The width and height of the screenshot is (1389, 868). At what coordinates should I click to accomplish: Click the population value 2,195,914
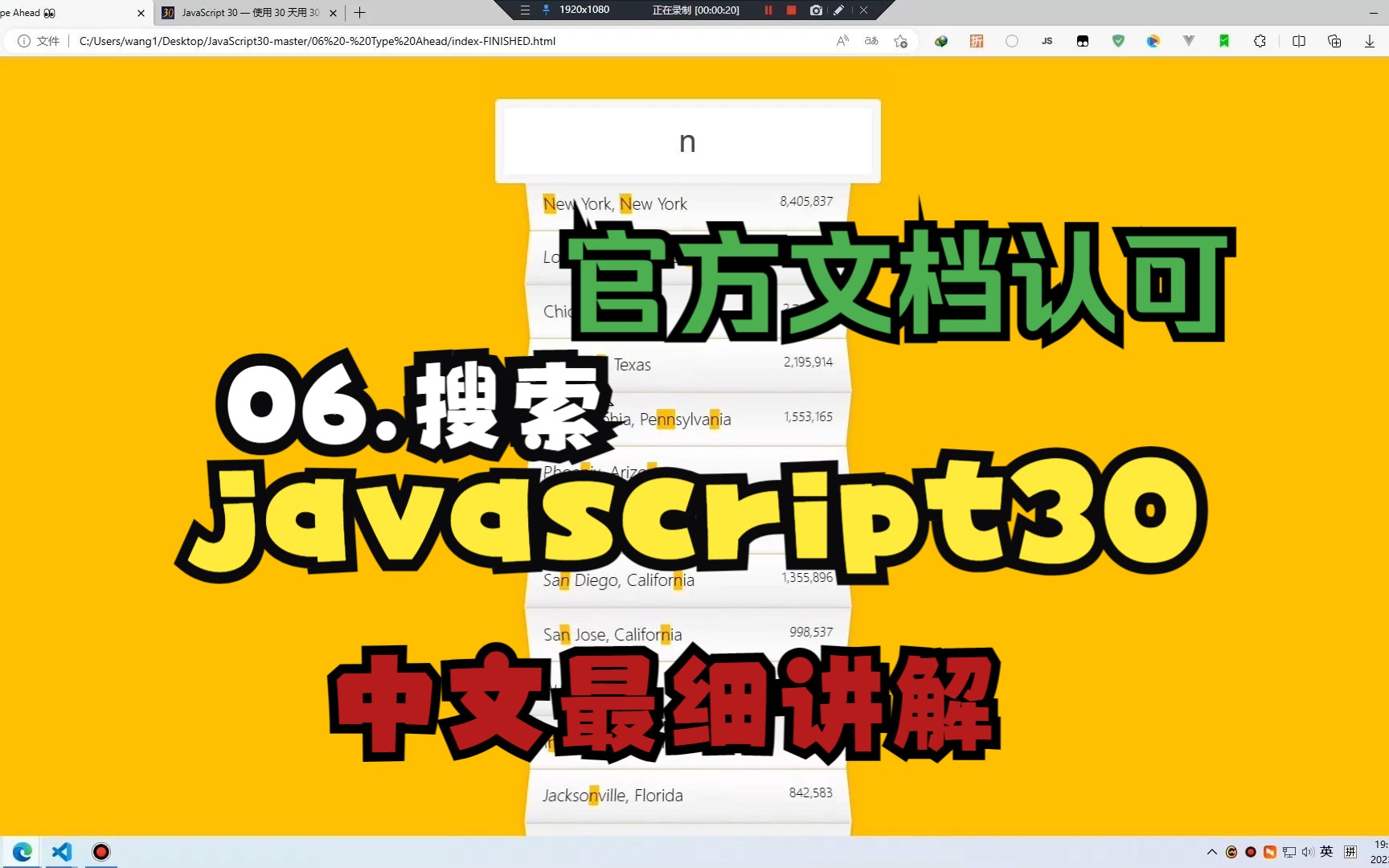(808, 362)
